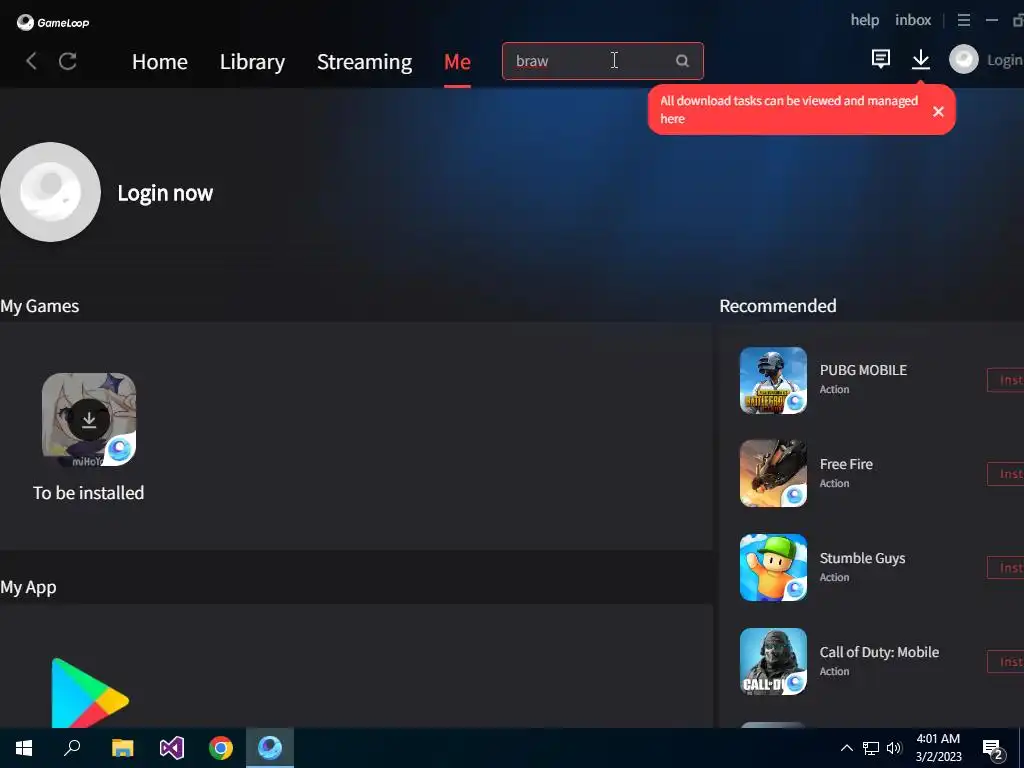This screenshot has height=768, width=1024.
Task: Open Free Fire game icon
Action: (773, 473)
